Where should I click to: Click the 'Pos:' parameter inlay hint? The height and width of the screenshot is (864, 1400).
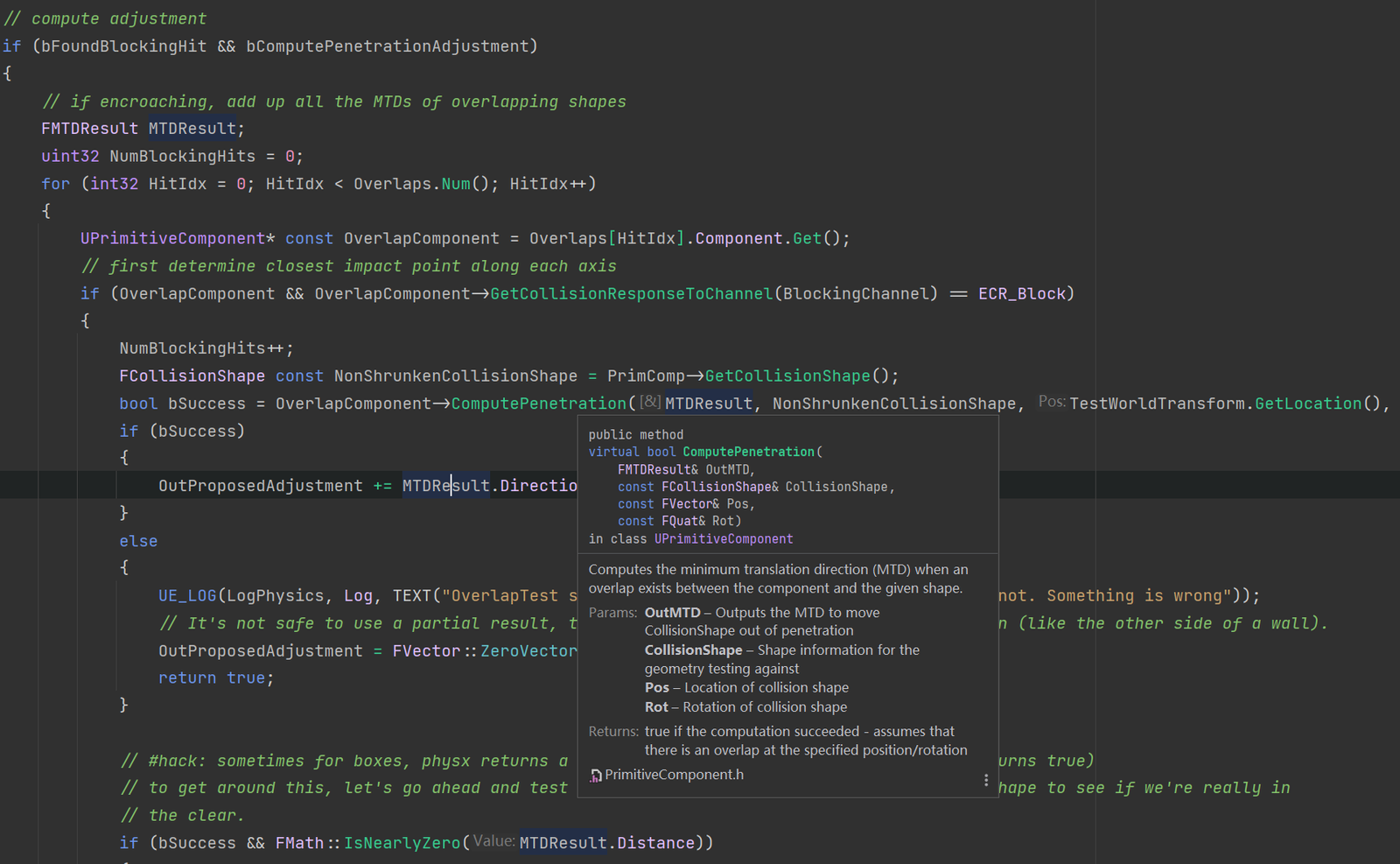tap(1052, 402)
